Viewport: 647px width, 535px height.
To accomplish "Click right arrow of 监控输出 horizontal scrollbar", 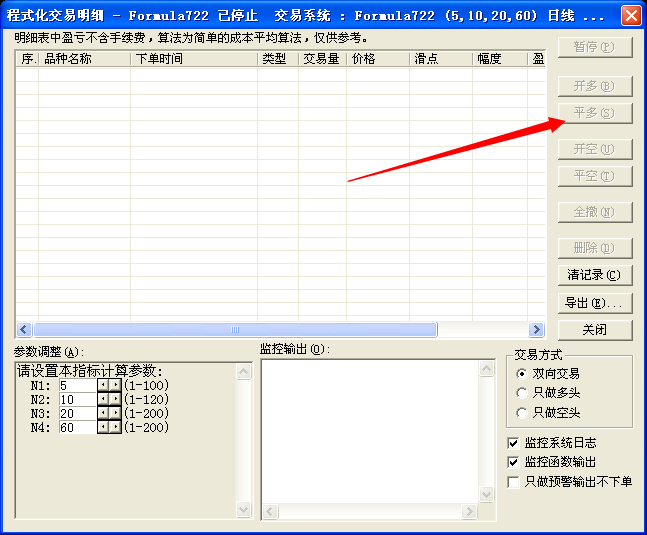I will point(469,512).
